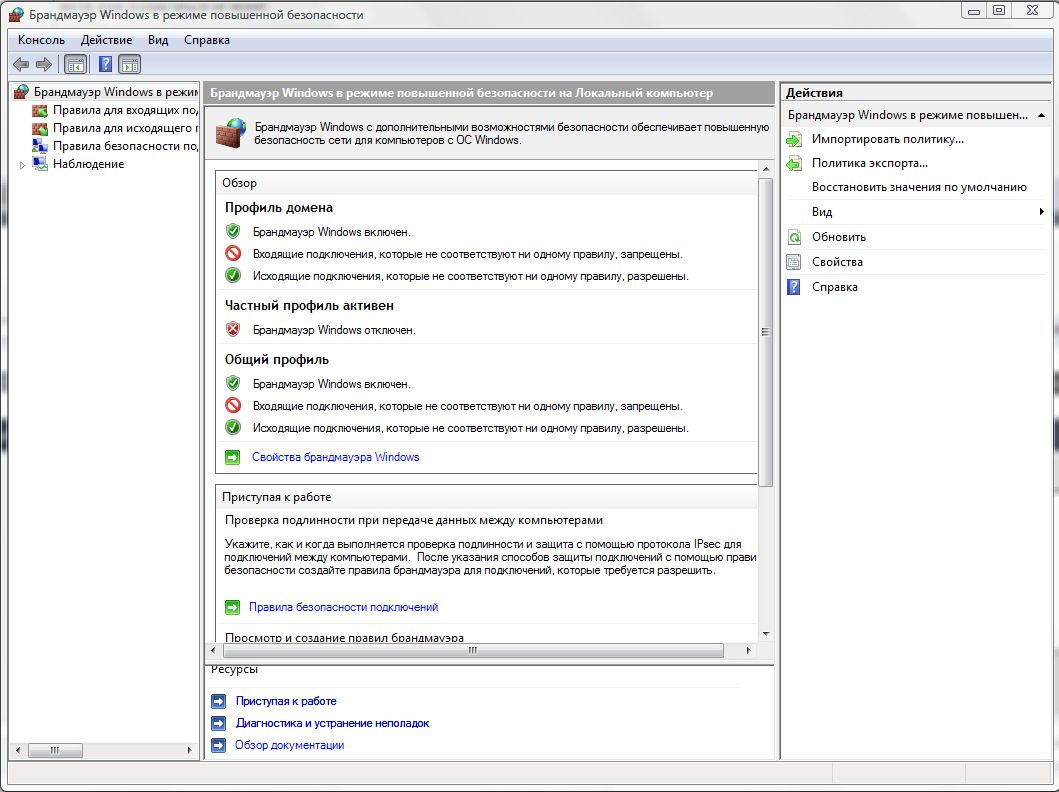Open the Приступая к работе resource link
The height and width of the screenshot is (792, 1059).
tap(286, 701)
